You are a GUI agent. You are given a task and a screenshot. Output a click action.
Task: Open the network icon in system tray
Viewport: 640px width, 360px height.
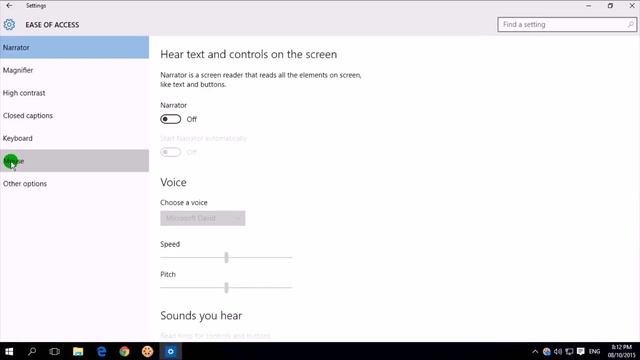[569, 351]
